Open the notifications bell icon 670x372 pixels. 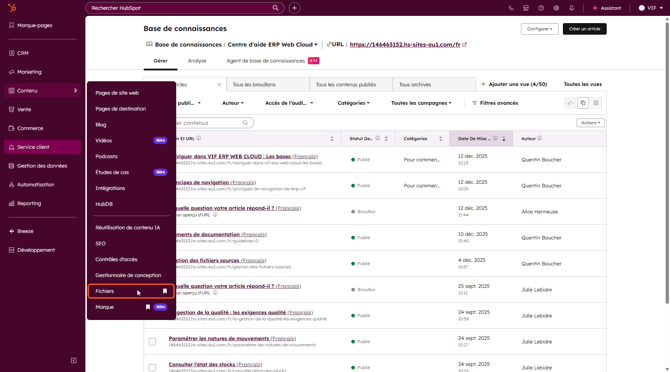click(x=571, y=8)
